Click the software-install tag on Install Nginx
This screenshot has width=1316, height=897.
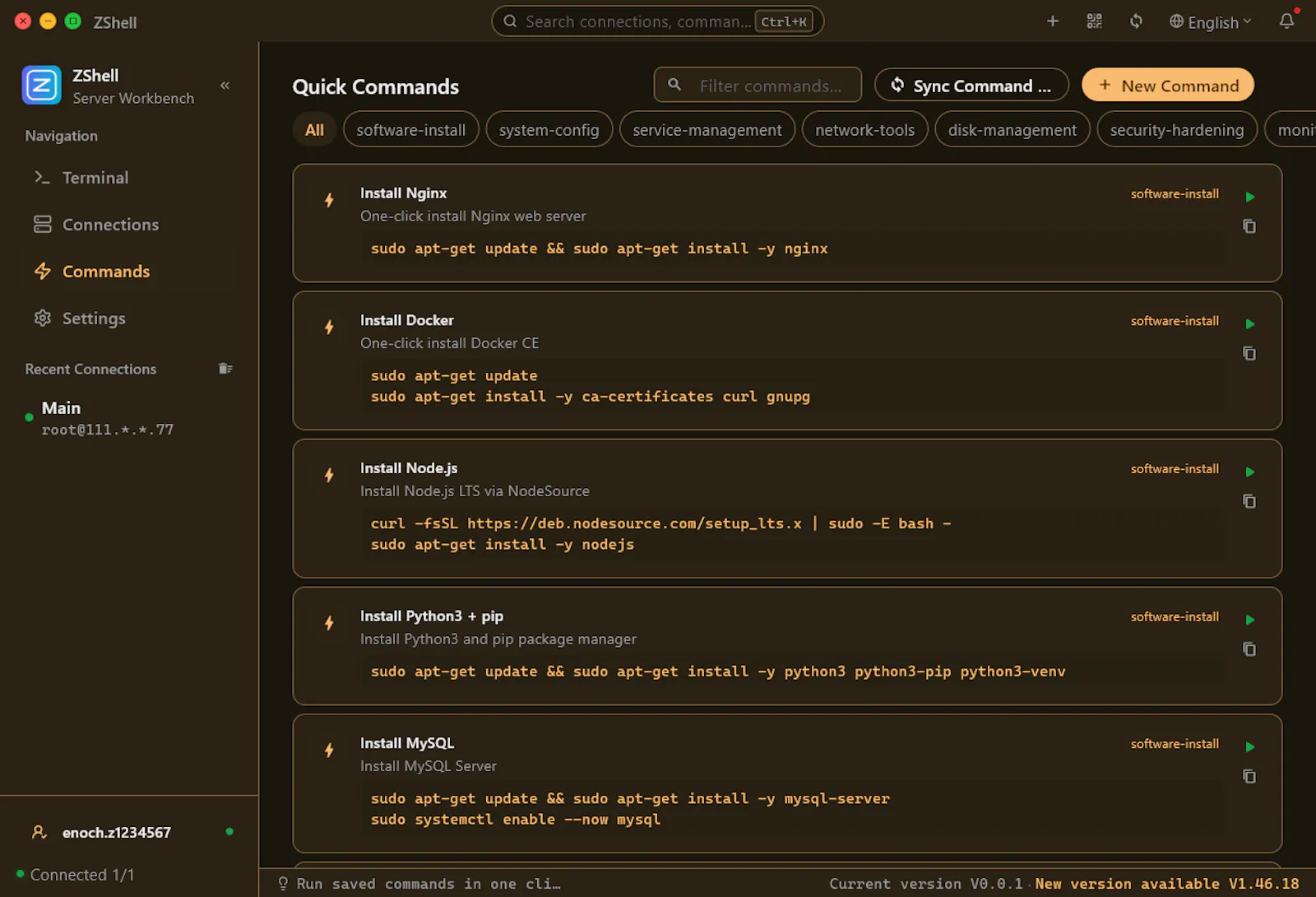click(1175, 194)
